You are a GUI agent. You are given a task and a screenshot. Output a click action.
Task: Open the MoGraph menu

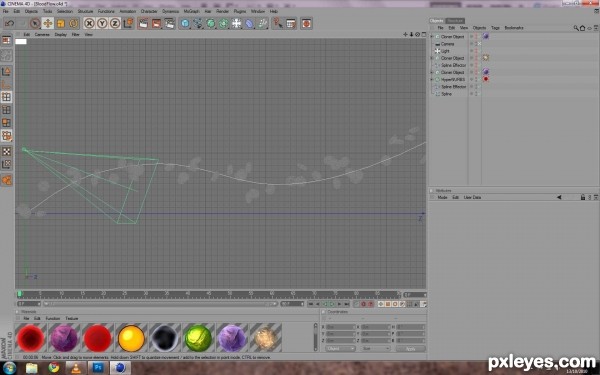(191, 11)
